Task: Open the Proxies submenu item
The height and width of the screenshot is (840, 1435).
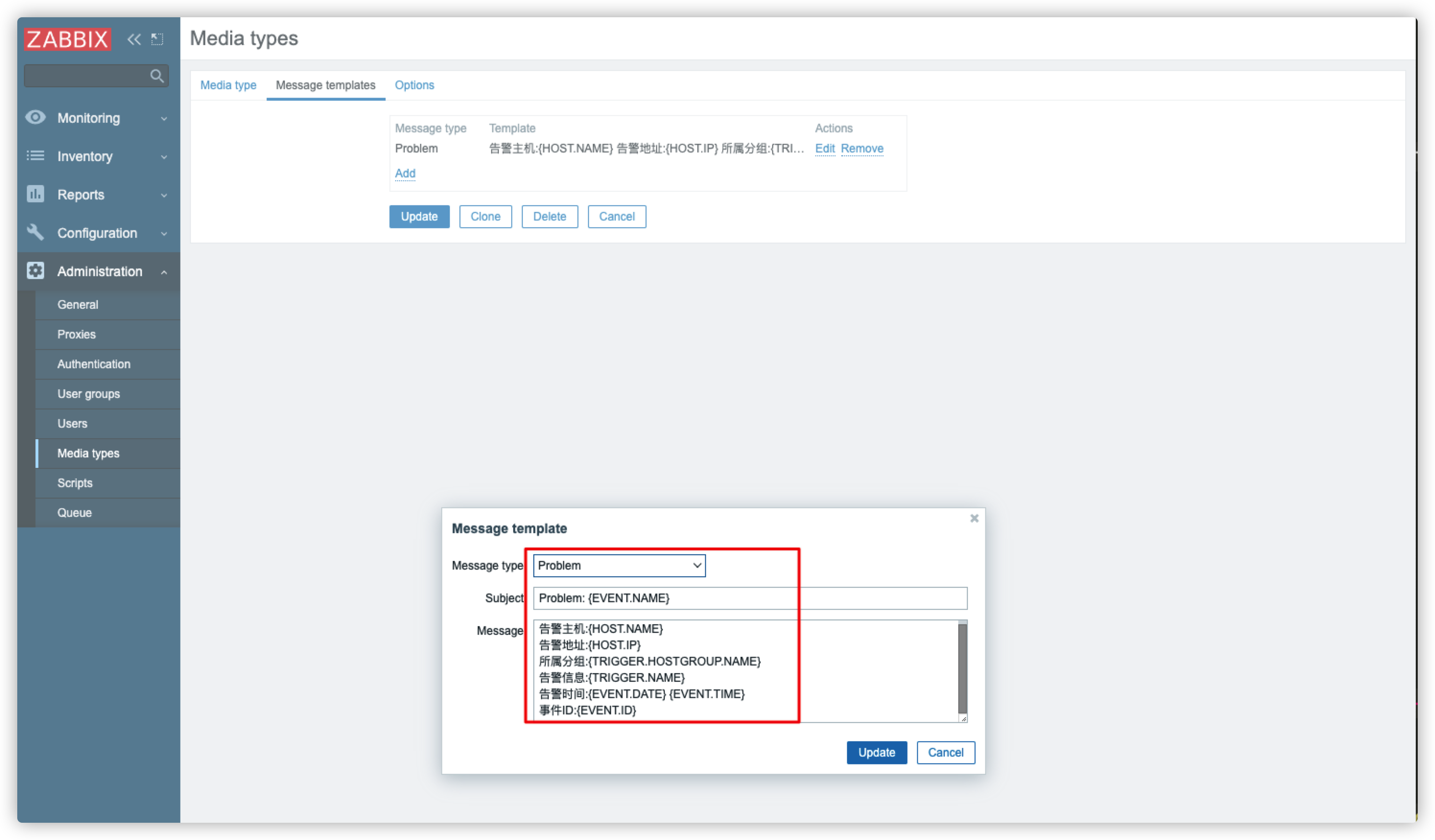Action: click(107, 334)
